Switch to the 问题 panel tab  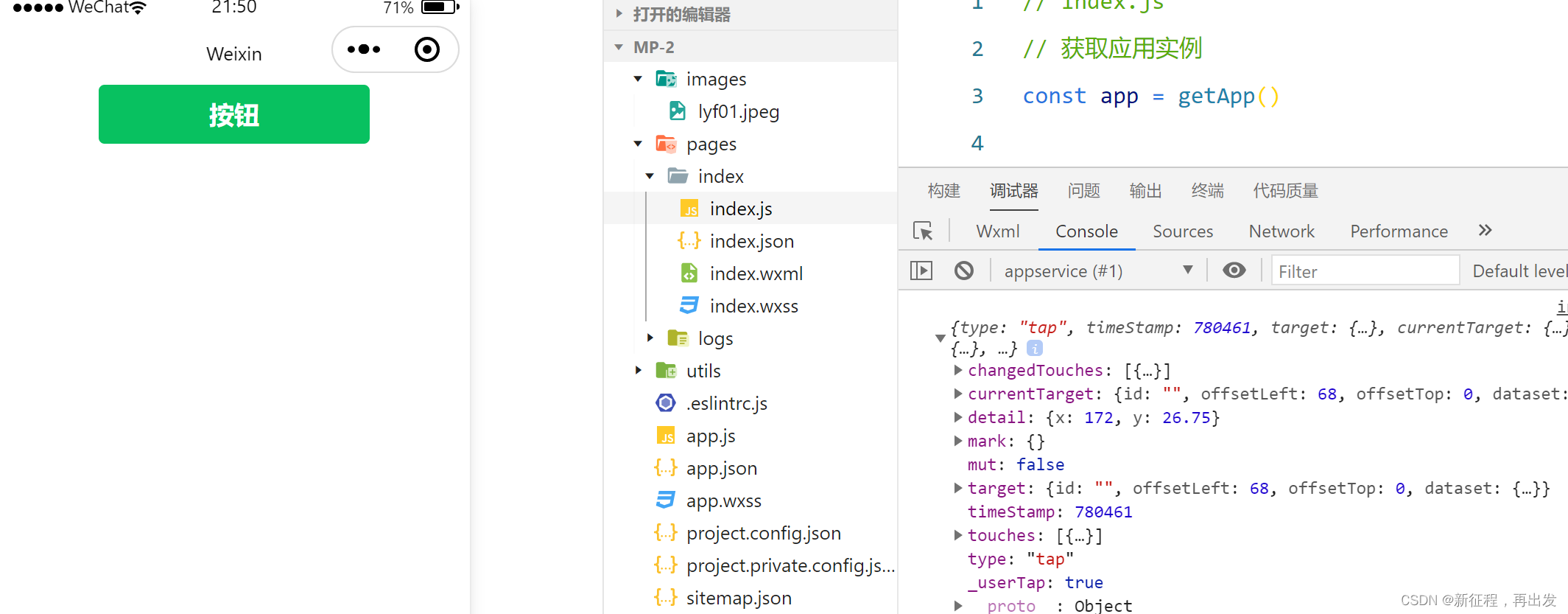pyautogui.click(x=1084, y=191)
